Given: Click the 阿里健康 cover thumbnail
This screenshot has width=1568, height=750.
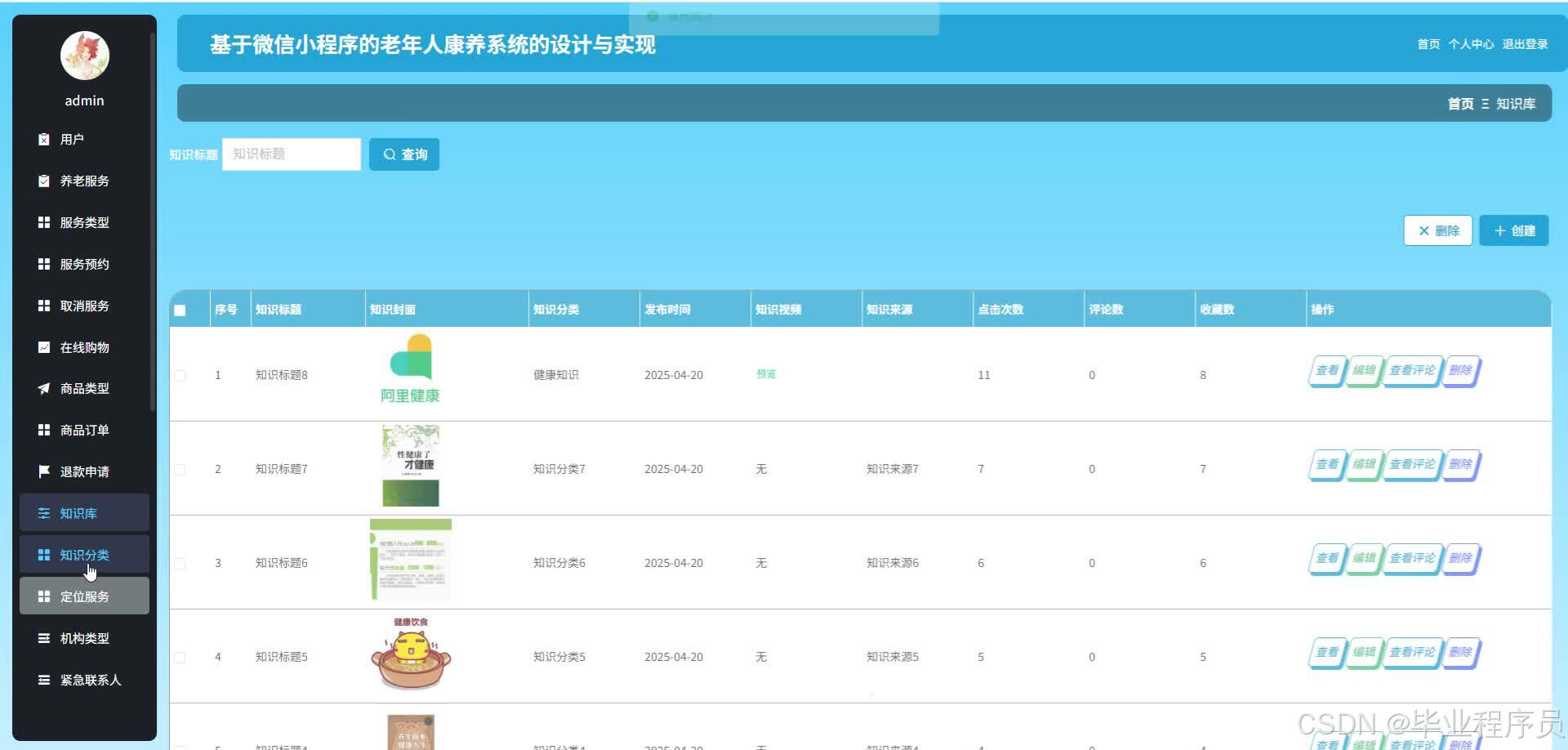Looking at the screenshot, I should (x=411, y=369).
